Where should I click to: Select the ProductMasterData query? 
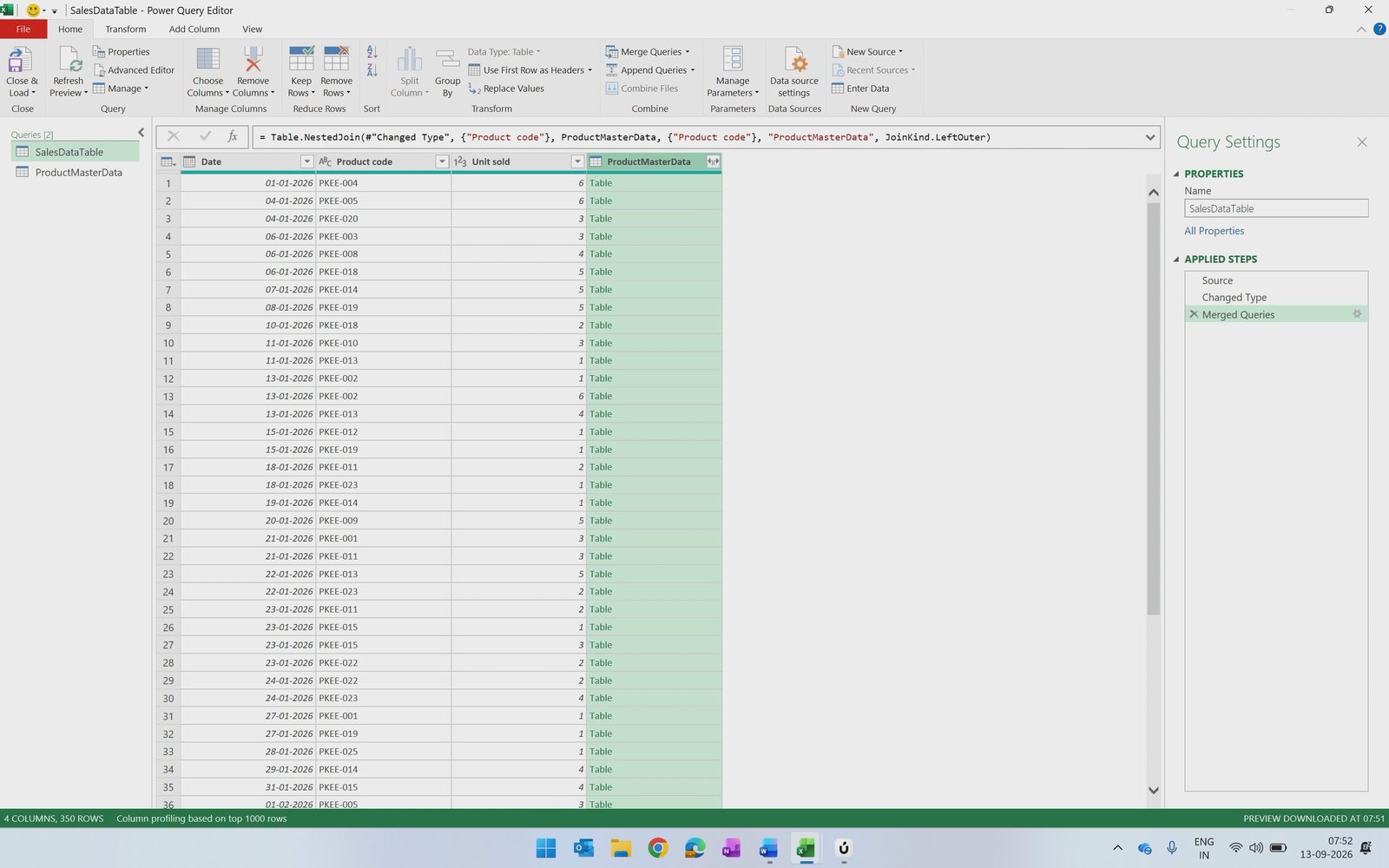[x=76, y=172]
